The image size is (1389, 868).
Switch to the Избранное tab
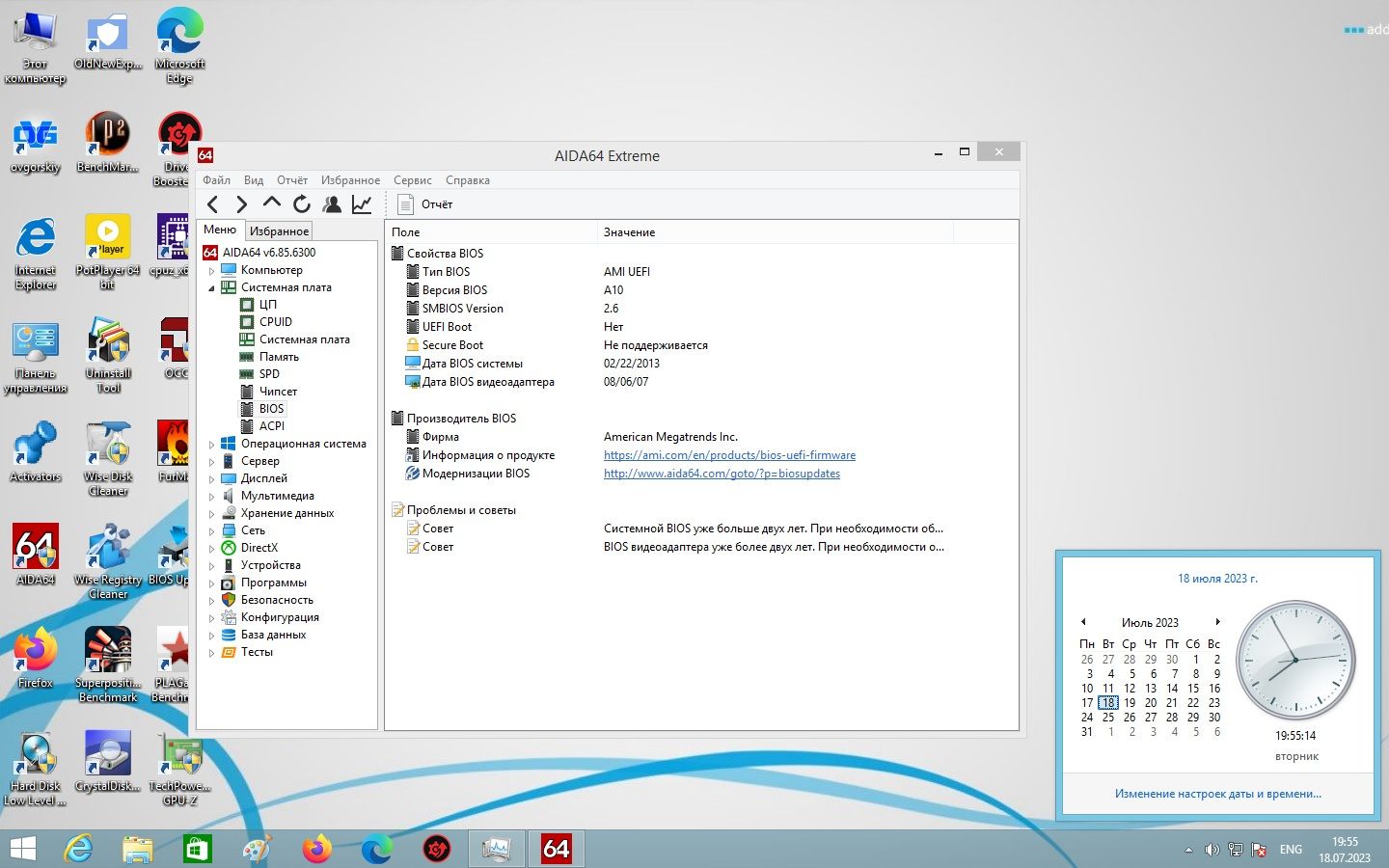279,231
